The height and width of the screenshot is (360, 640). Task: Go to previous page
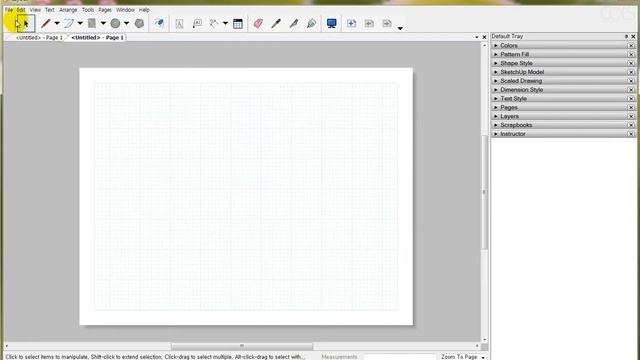point(369,24)
